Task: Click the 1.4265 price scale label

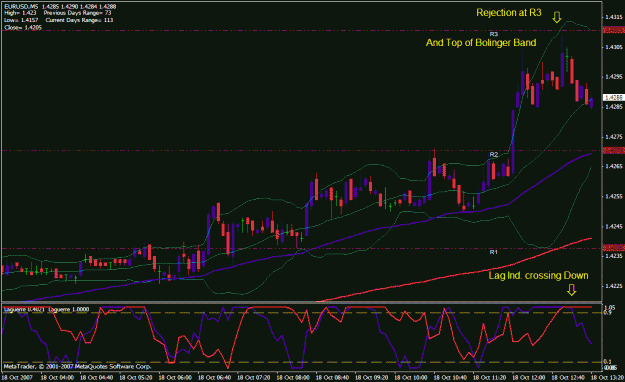Action: tap(614, 167)
